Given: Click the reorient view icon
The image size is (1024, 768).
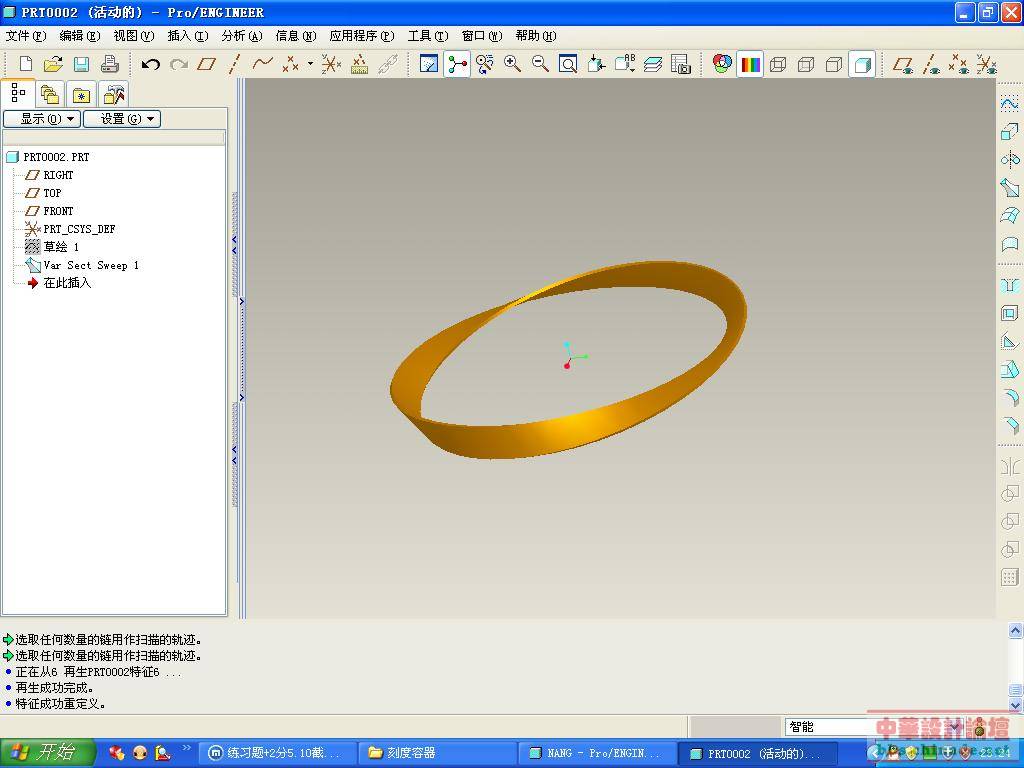Looking at the screenshot, I should pyautogui.click(x=596, y=64).
